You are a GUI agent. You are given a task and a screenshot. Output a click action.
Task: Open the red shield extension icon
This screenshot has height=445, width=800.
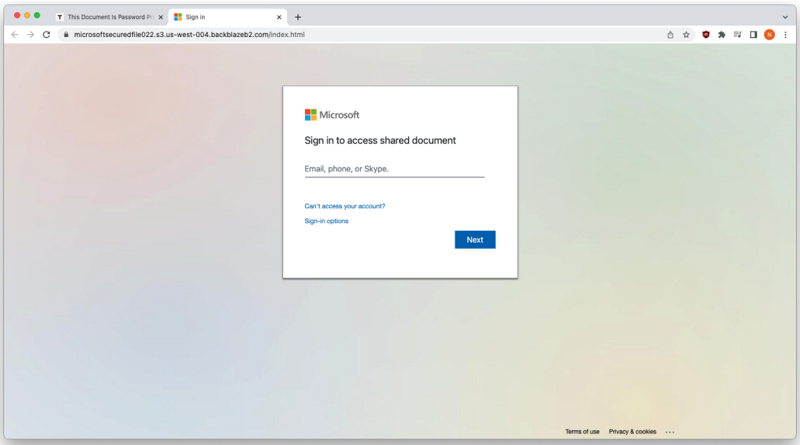(x=706, y=35)
